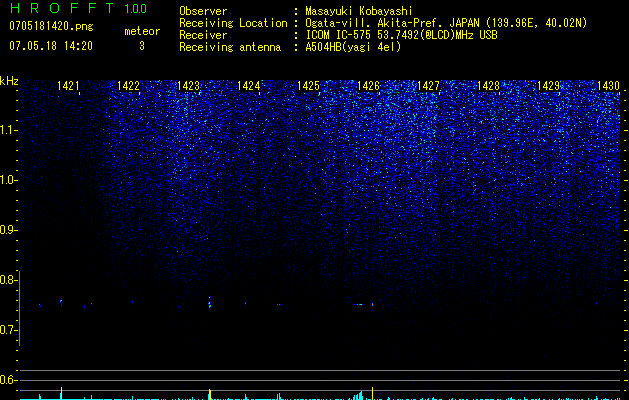Click the 1428 time marker
The image size is (629, 400).
point(489,86)
